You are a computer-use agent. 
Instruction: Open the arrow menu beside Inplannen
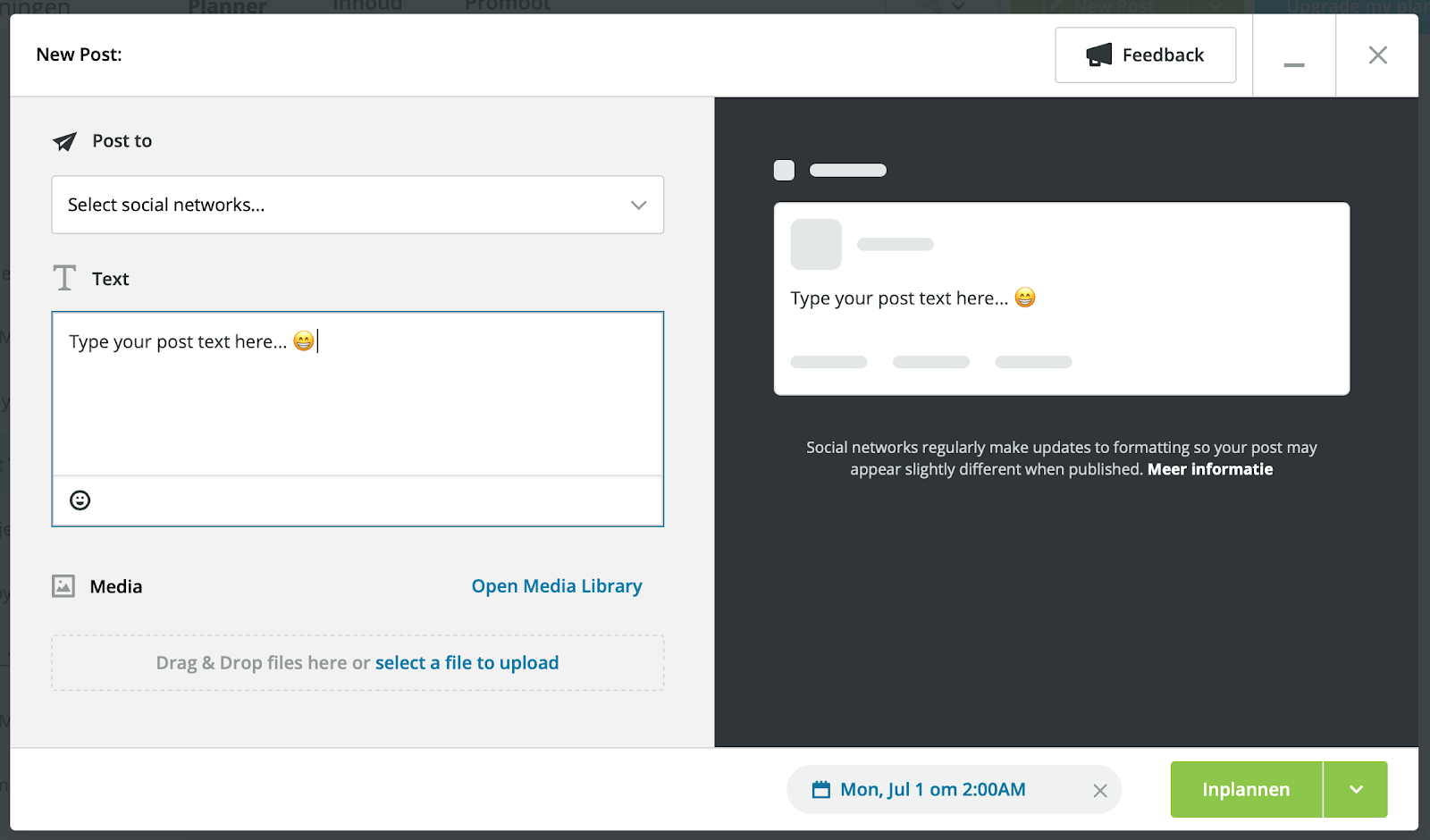point(1356,790)
